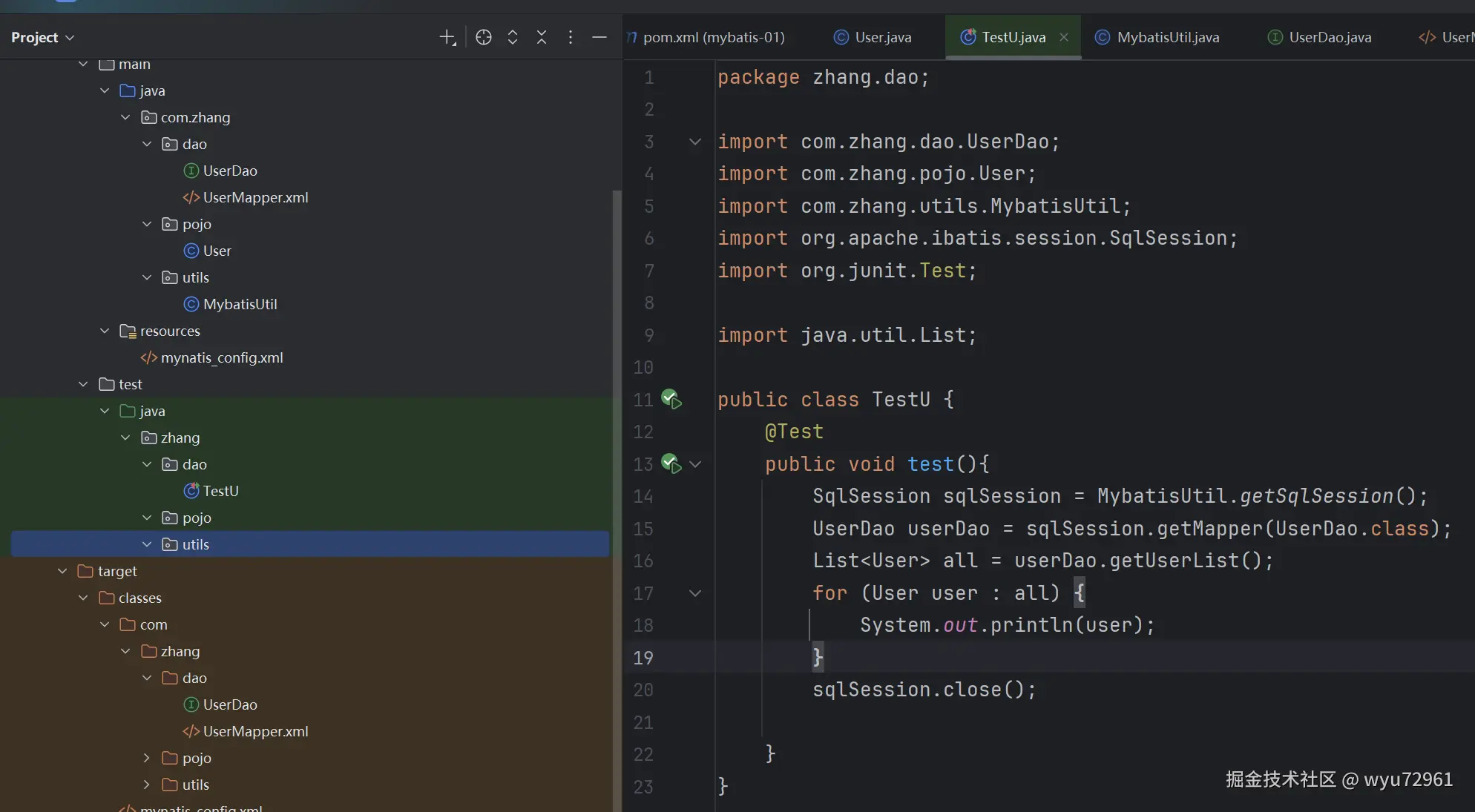Collapse the resources folder

105,331
